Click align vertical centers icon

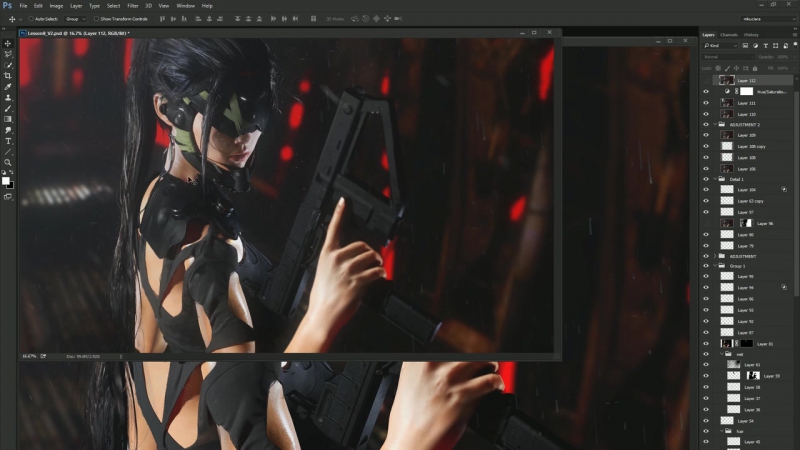[173, 19]
